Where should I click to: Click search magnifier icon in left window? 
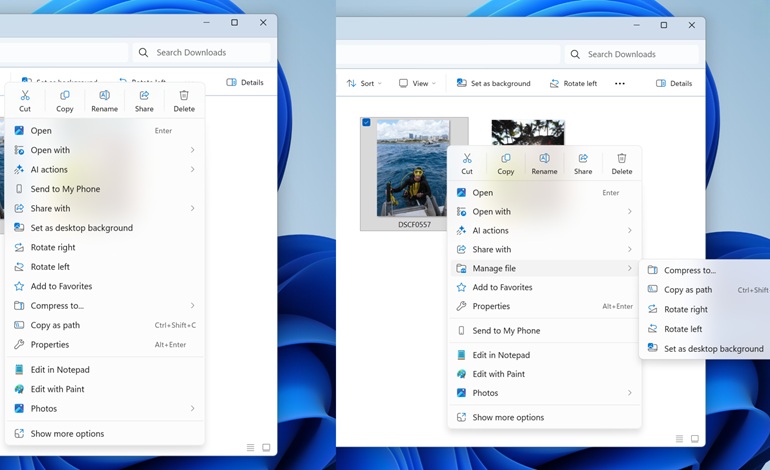click(x=143, y=53)
